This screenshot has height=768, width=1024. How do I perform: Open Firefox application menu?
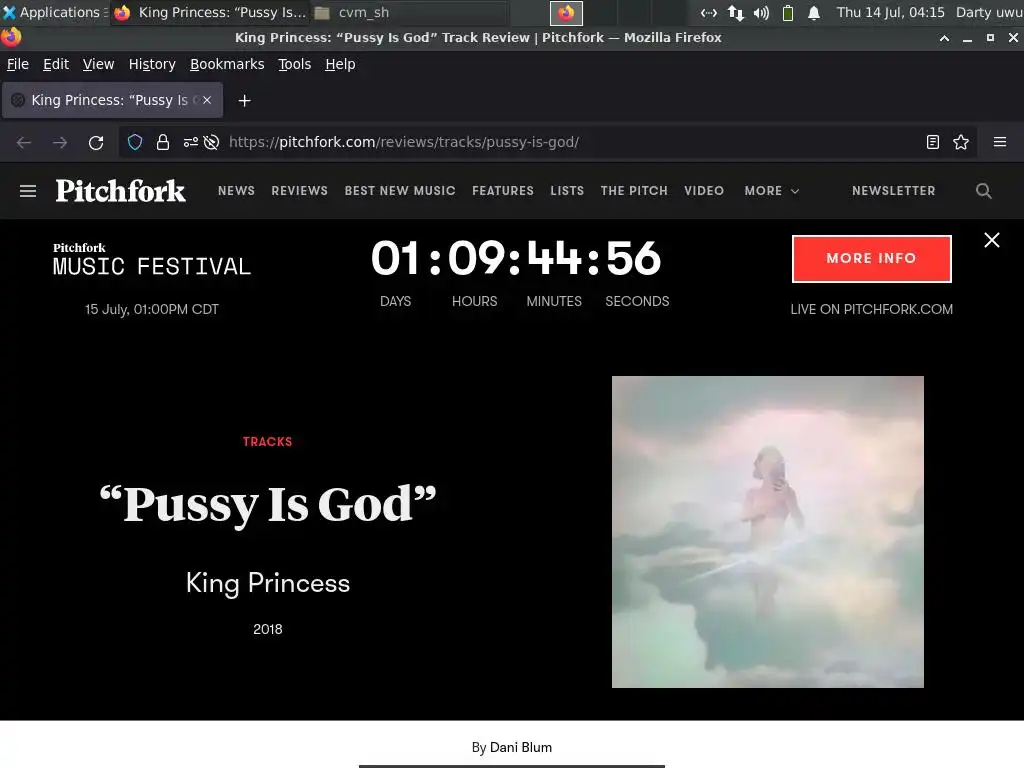(x=1000, y=142)
